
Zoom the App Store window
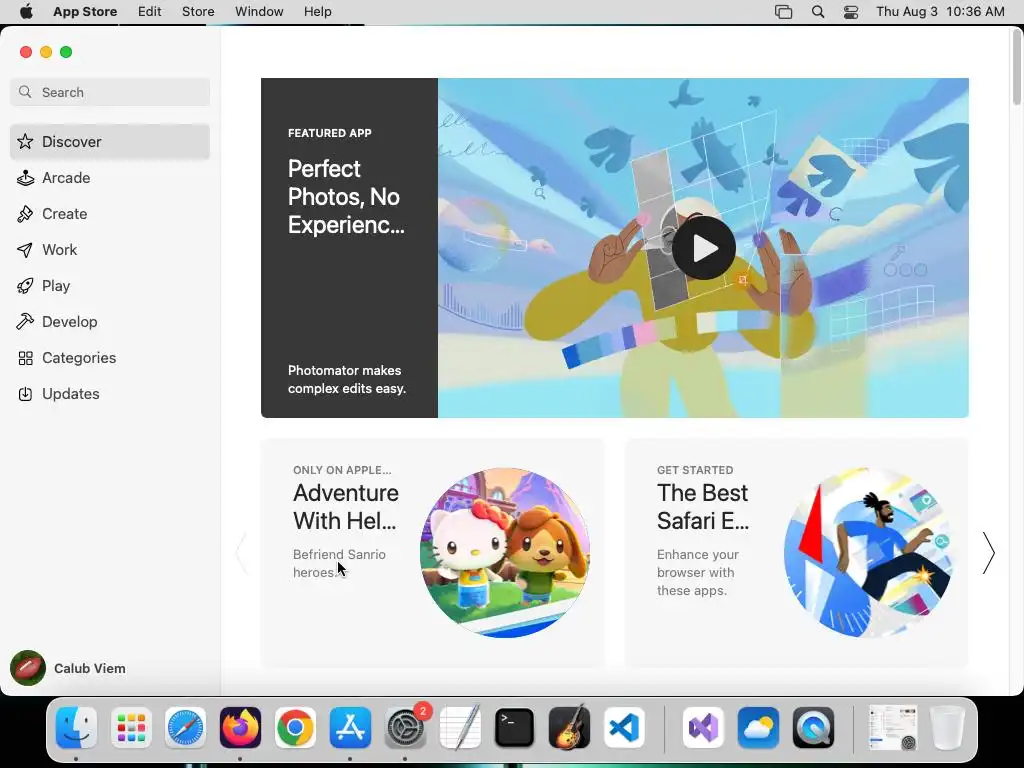[66, 52]
